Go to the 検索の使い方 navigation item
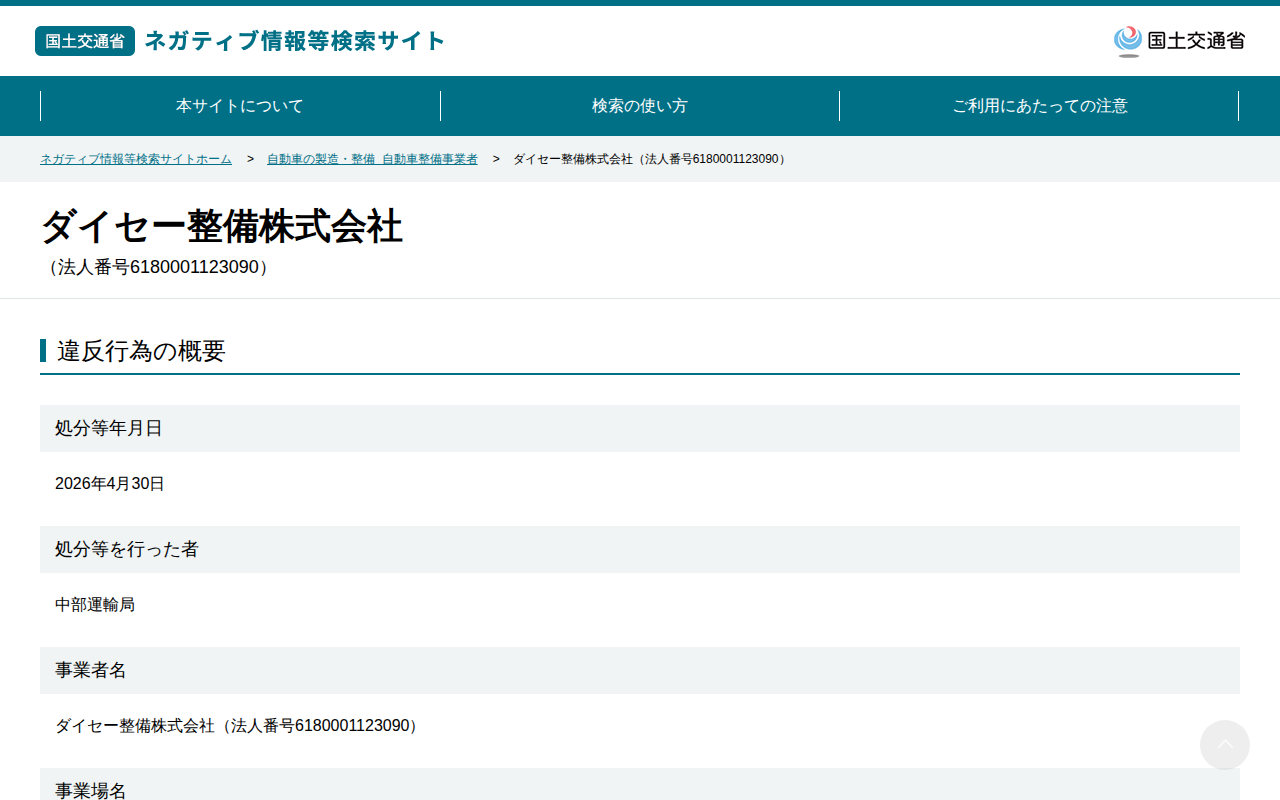1280x800 pixels. (x=640, y=106)
